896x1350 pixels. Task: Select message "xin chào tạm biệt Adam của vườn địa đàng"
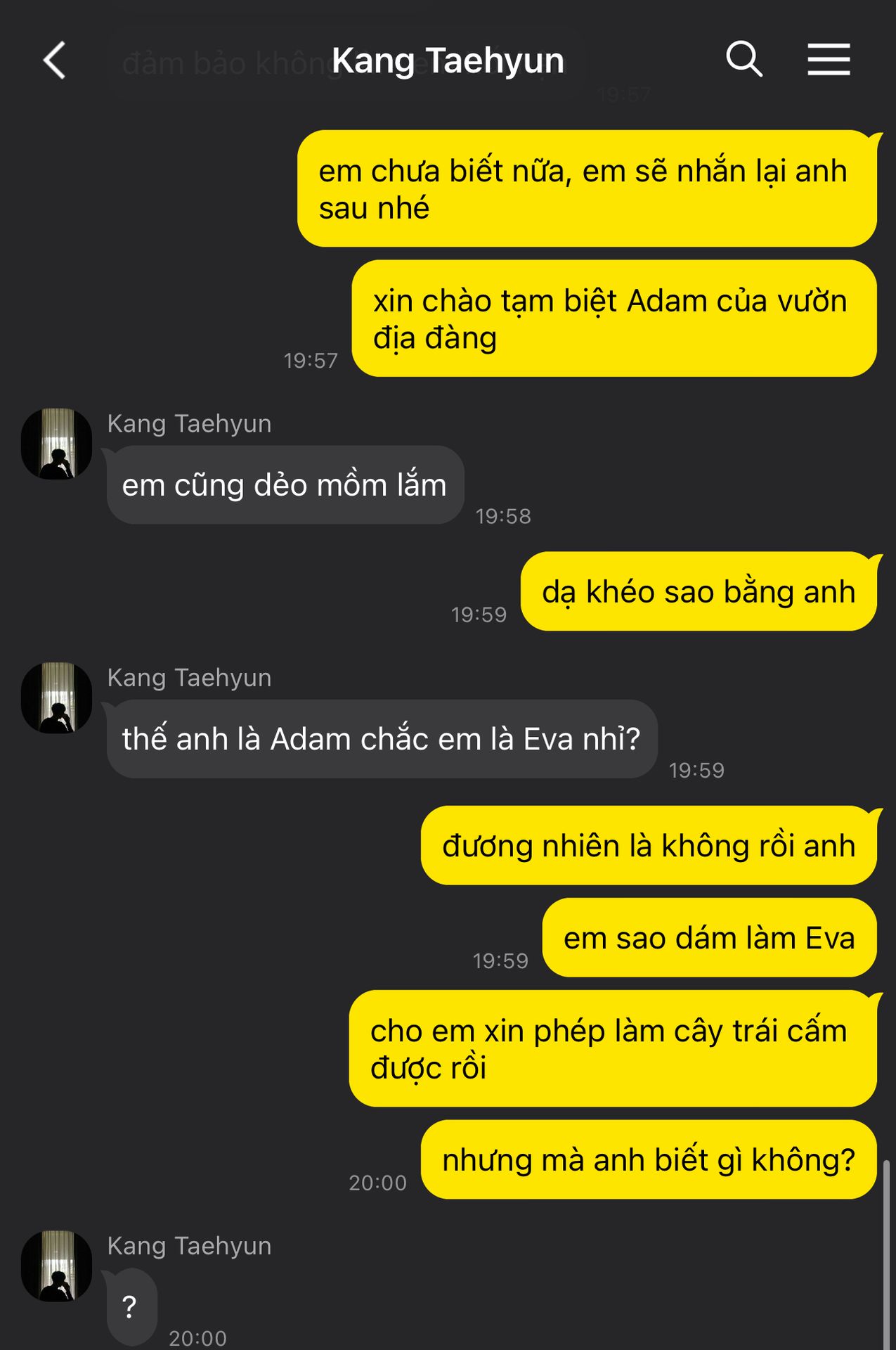tap(614, 319)
